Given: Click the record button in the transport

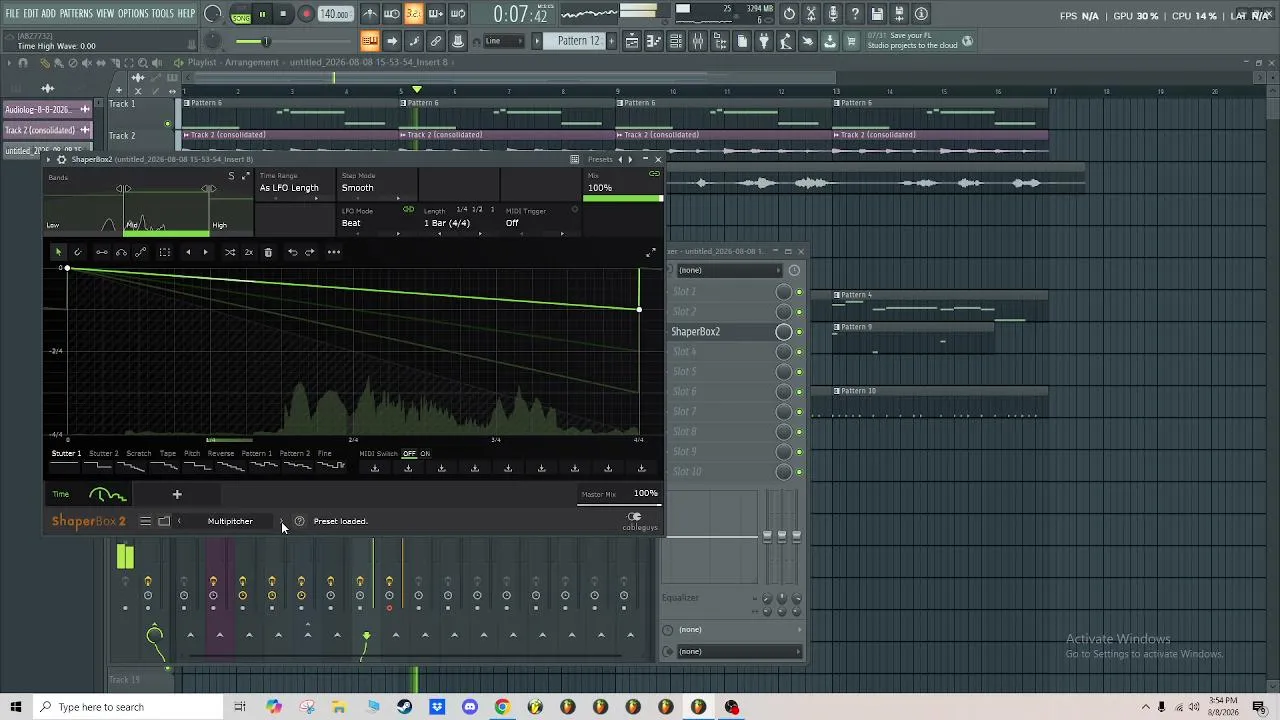Looking at the screenshot, I should (306, 14).
